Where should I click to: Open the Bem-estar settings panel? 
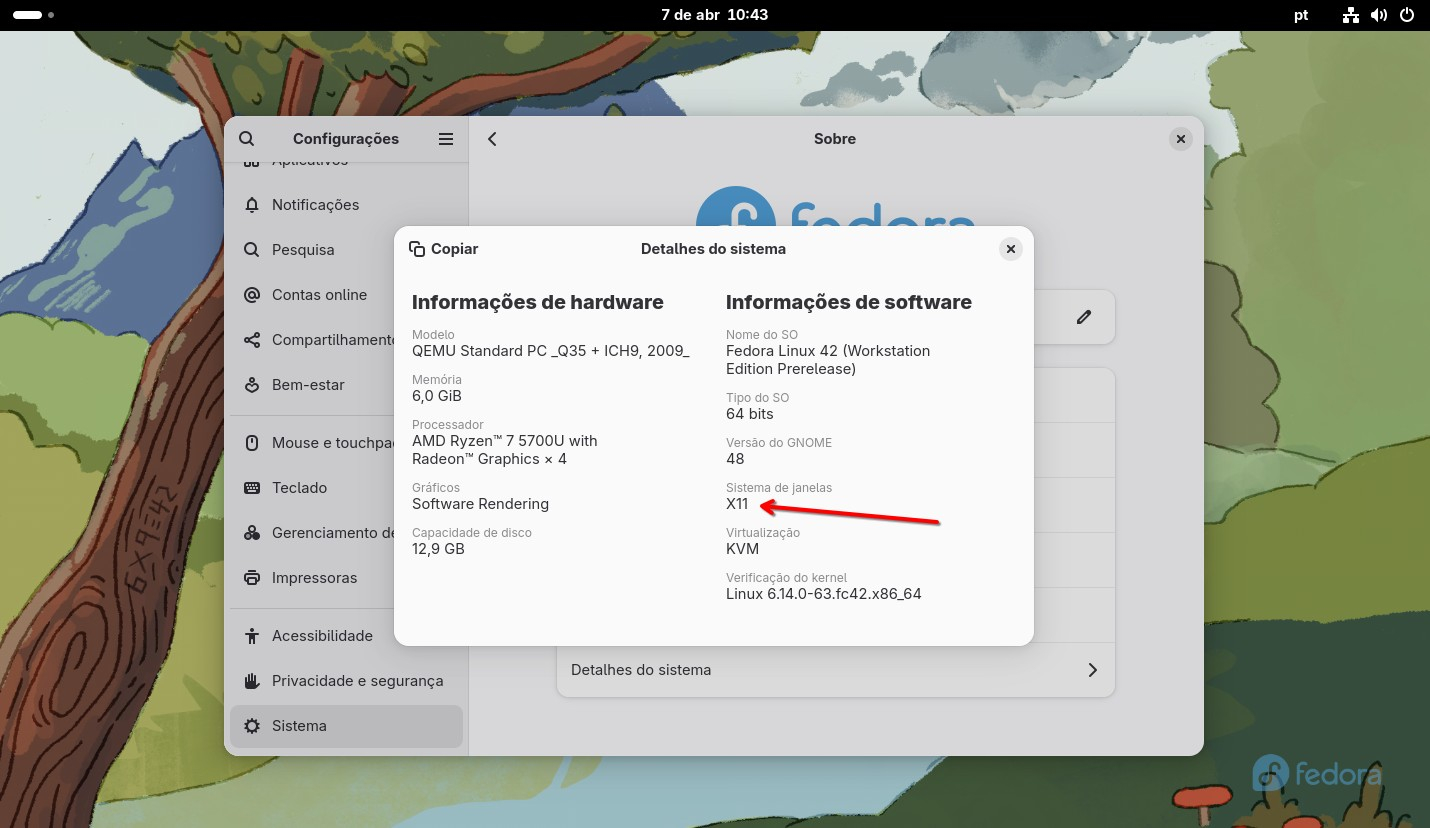click(x=308, y=385)
